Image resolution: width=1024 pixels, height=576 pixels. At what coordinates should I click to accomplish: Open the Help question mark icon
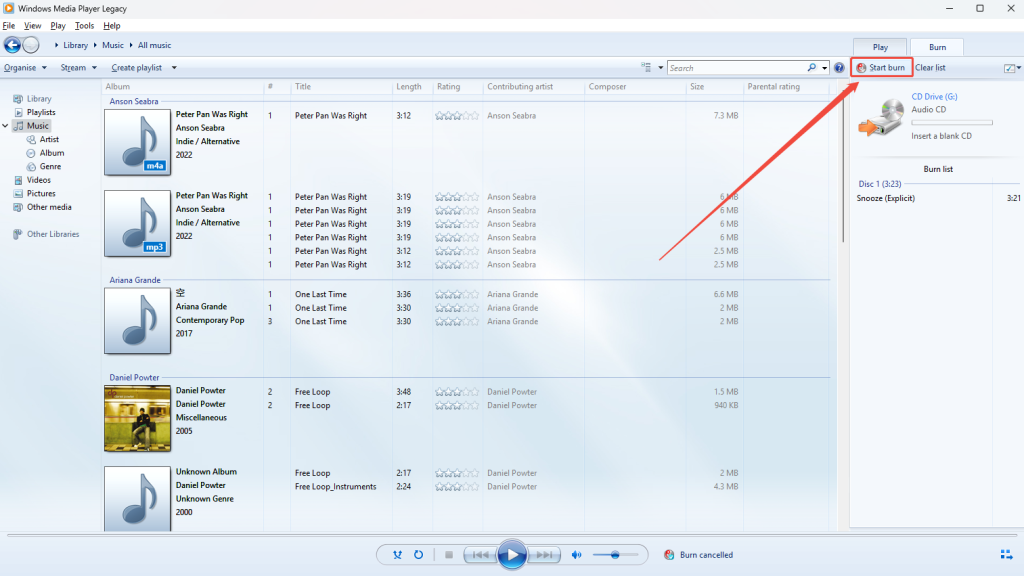pyautogui.click(x=839, y=67)
